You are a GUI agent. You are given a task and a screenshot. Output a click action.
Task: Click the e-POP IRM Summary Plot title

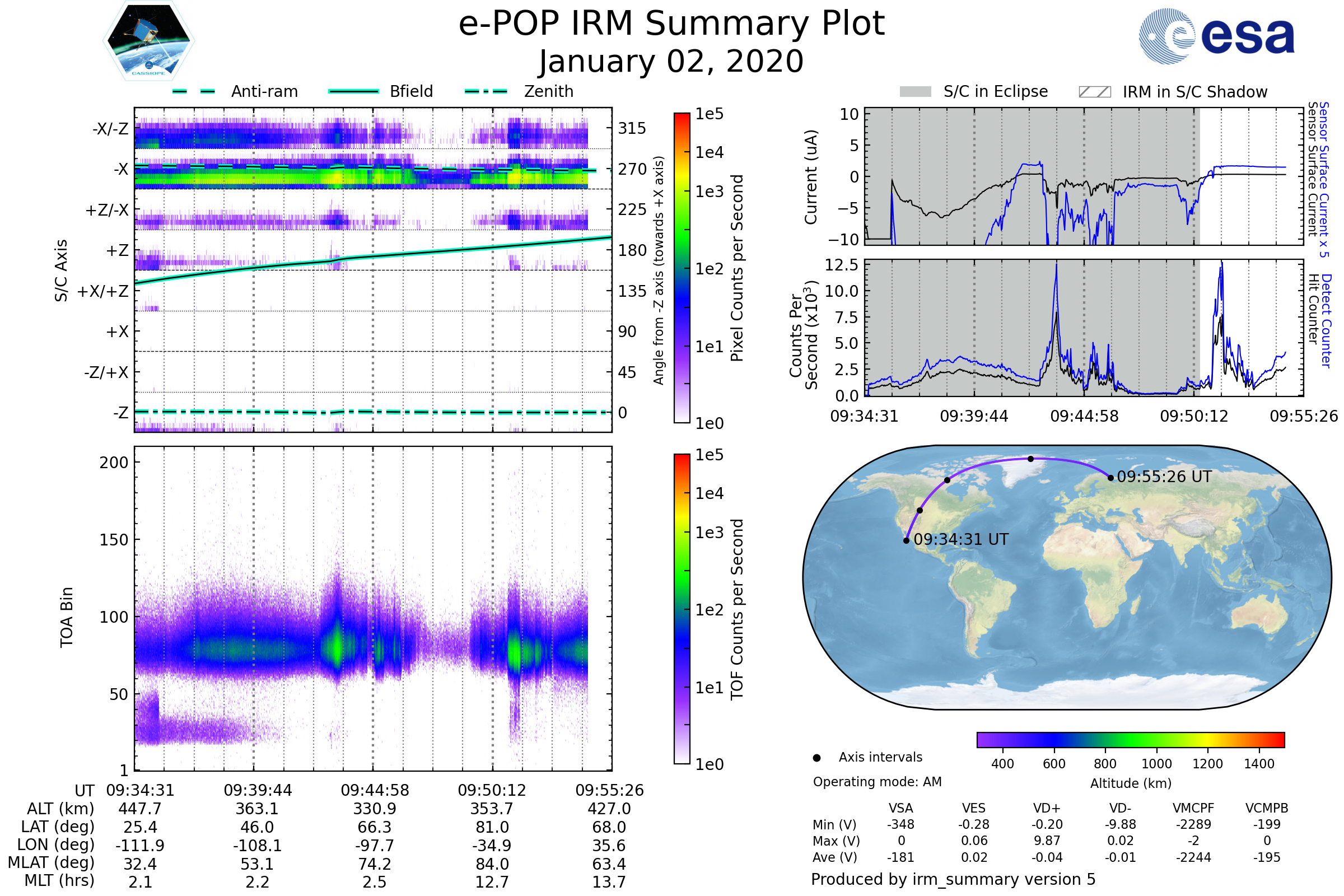click(x=671, y=24)
